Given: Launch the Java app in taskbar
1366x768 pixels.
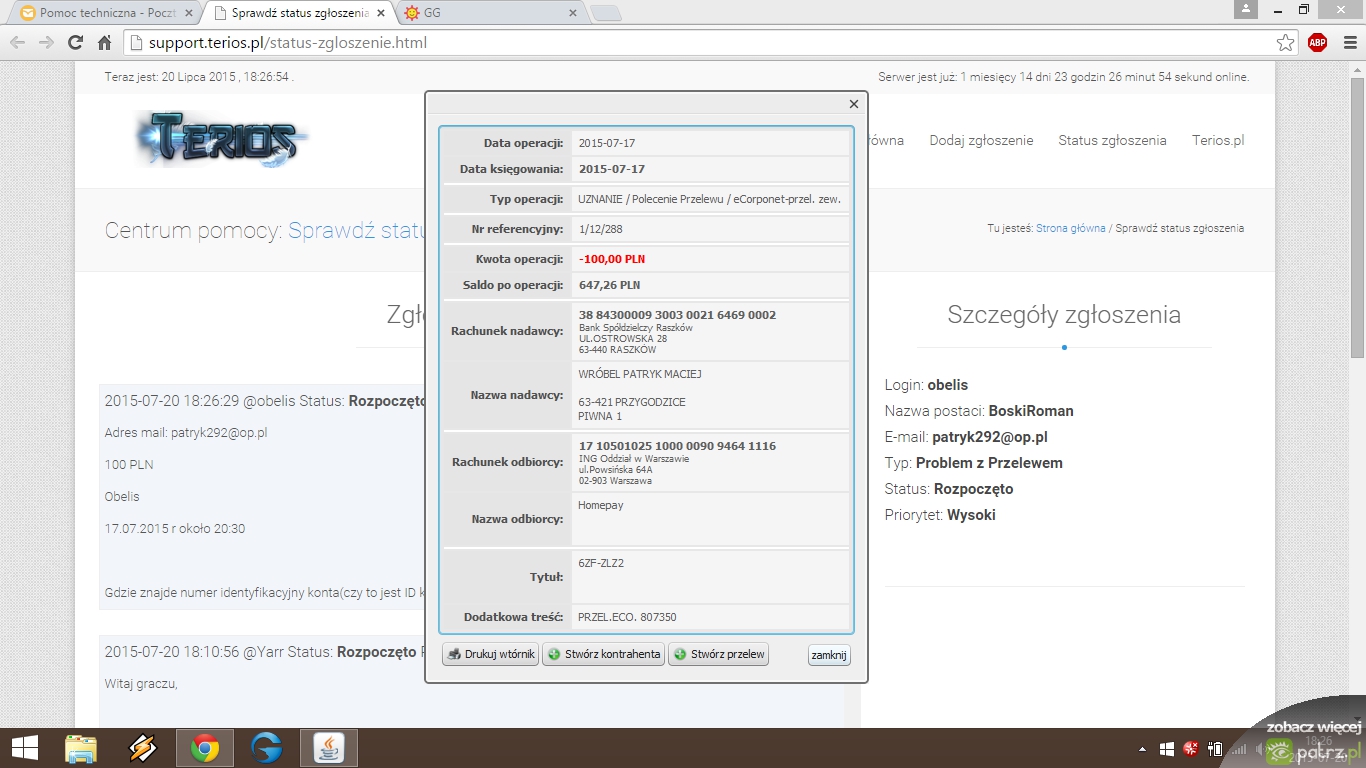Looking at the screenshot, I should click(x=328, y=748).
